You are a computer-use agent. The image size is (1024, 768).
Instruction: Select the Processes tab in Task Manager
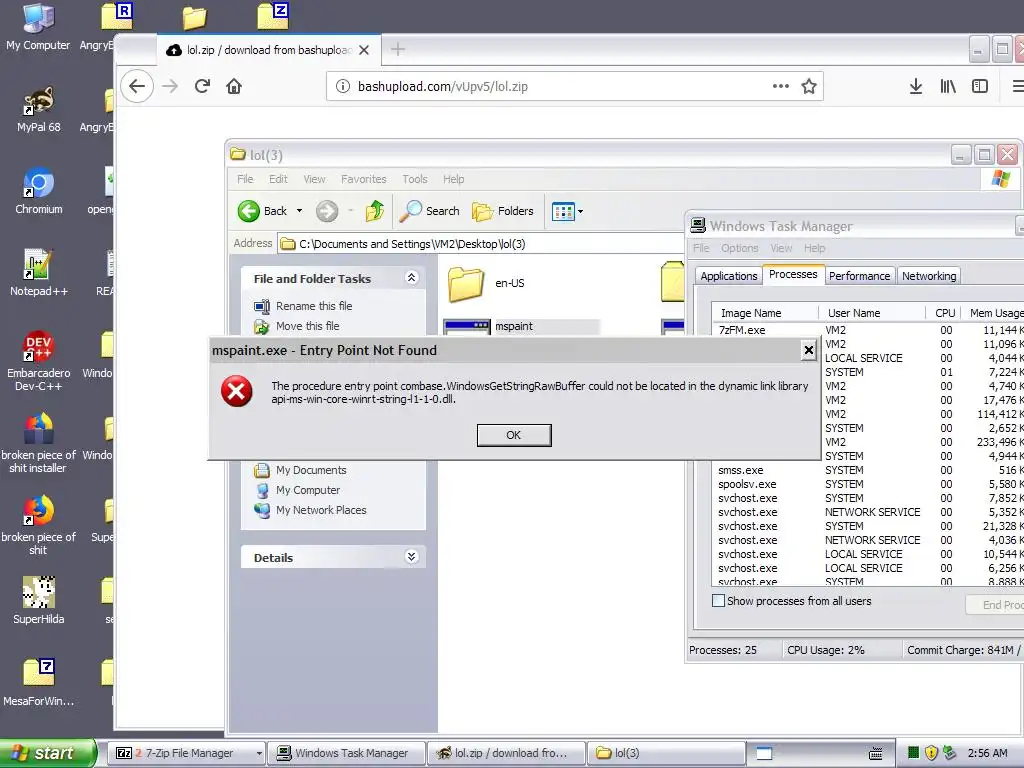[793, 274]
